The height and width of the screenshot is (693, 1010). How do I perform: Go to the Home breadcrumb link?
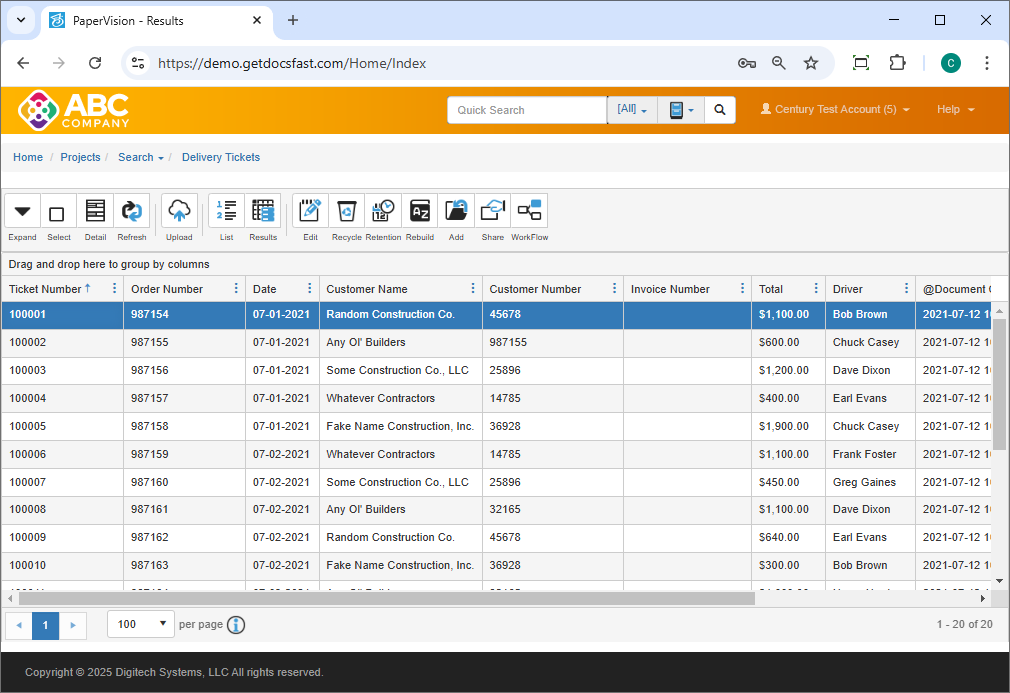(x=28, y=157)
